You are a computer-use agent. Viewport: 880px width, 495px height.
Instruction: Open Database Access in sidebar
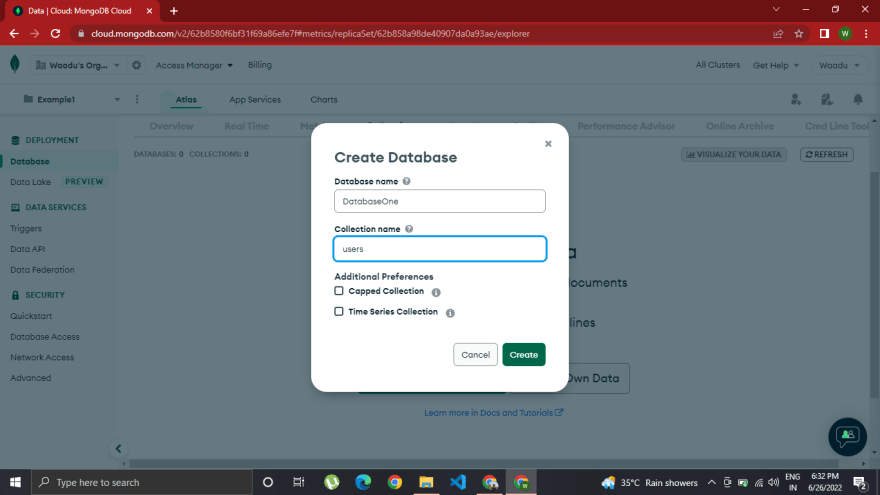(x=45, y=337)
